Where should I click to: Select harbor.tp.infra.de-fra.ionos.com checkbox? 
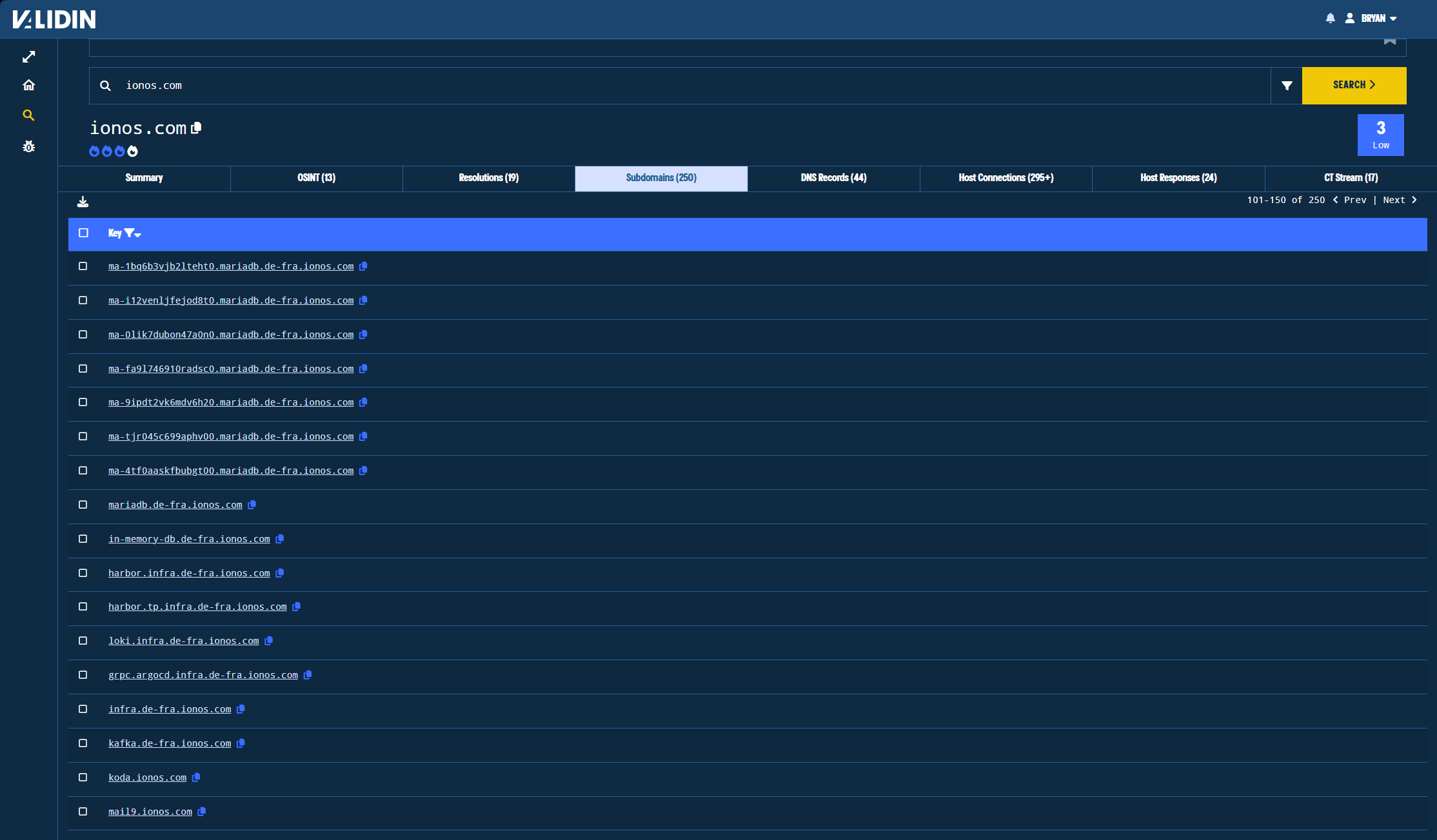point(83,607)
